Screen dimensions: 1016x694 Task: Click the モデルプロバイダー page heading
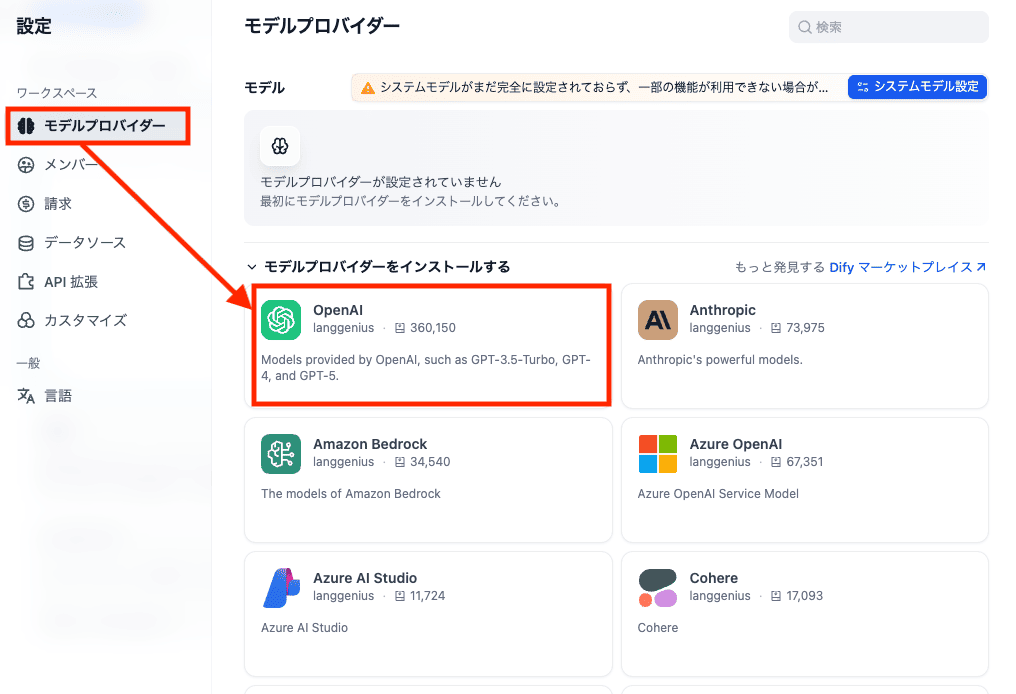(x=321, y=26)
